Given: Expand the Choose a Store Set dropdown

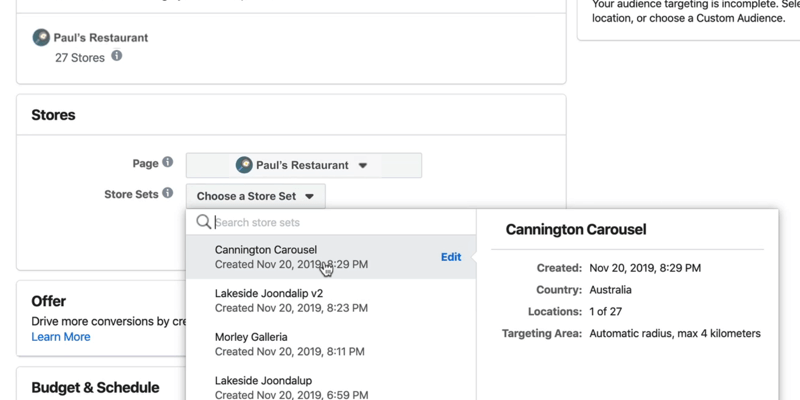Looking at the screenshot, I should click(256, 196).
